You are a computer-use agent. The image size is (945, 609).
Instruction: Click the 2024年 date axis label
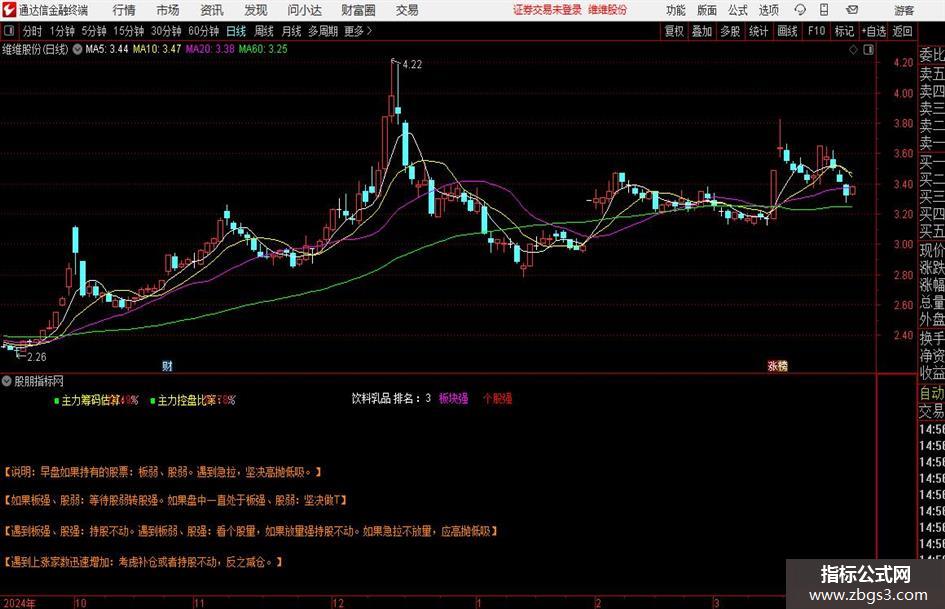click(19, 603)
